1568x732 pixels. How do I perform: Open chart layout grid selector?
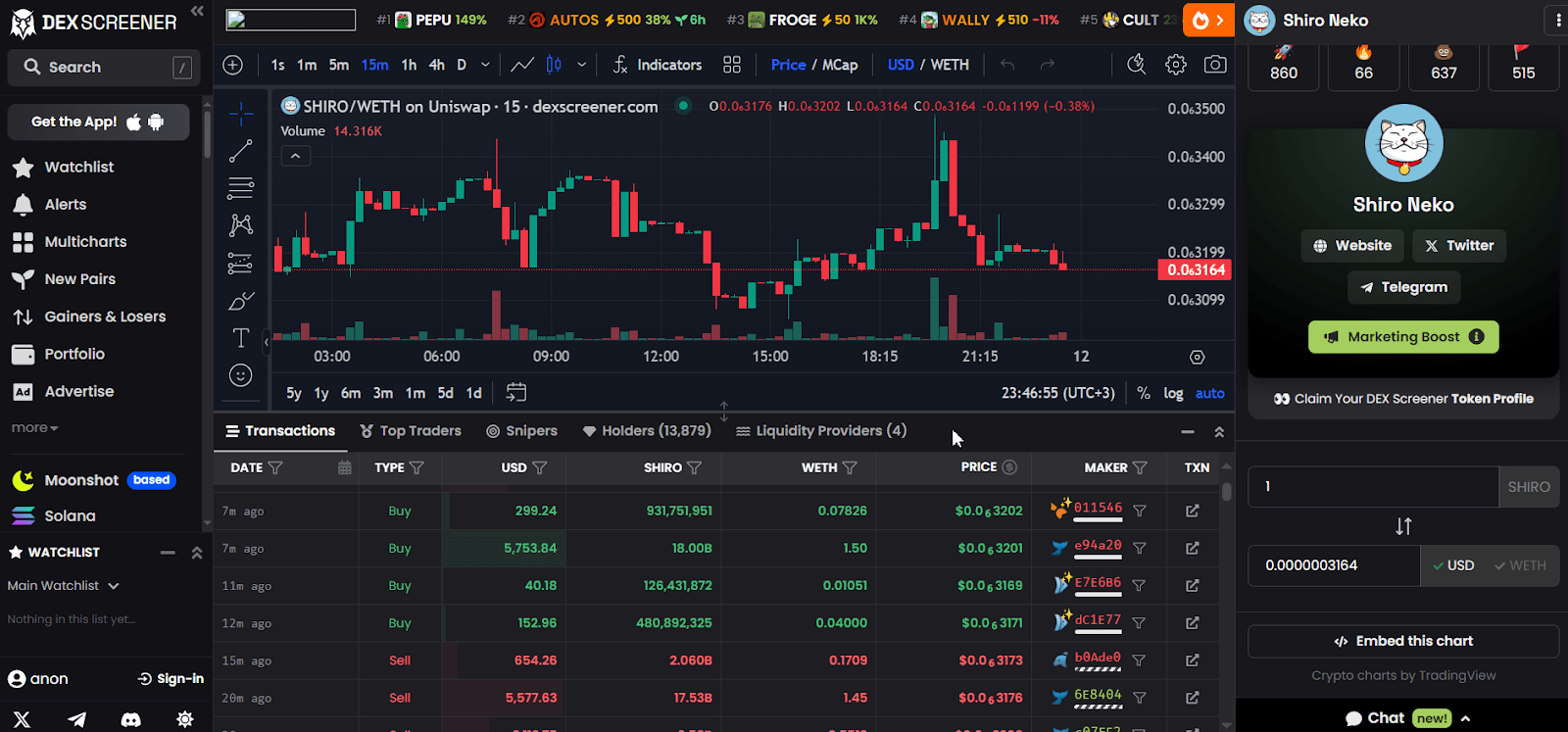coord(732,65)
